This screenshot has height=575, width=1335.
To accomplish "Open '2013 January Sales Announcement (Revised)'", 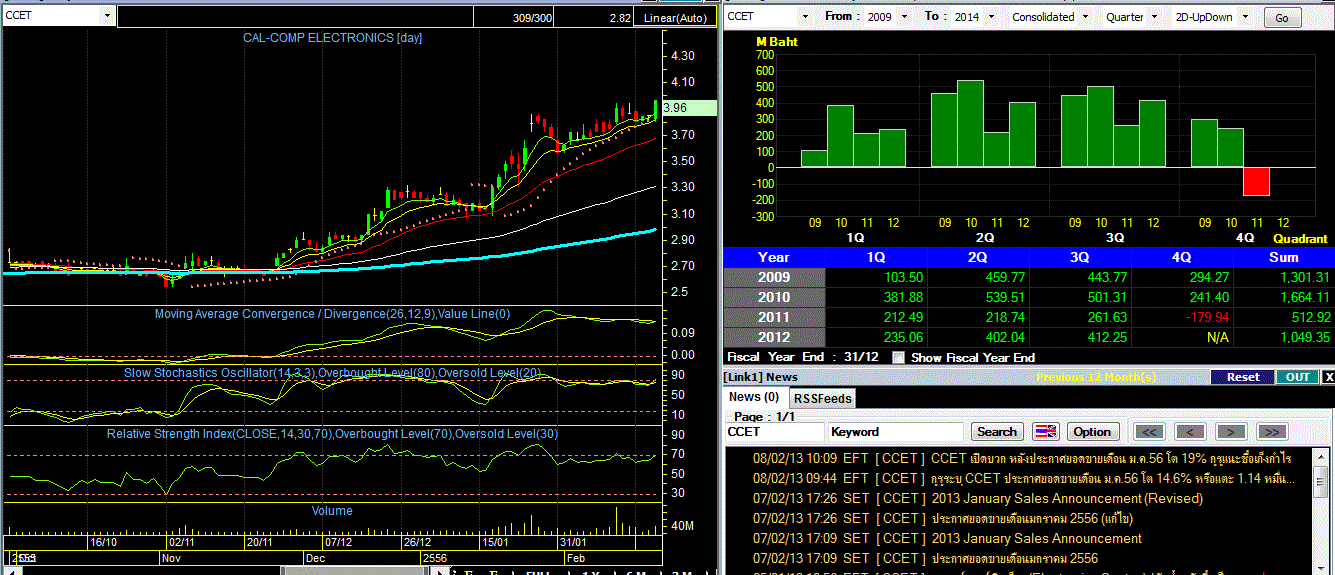I will [1067, 498].
